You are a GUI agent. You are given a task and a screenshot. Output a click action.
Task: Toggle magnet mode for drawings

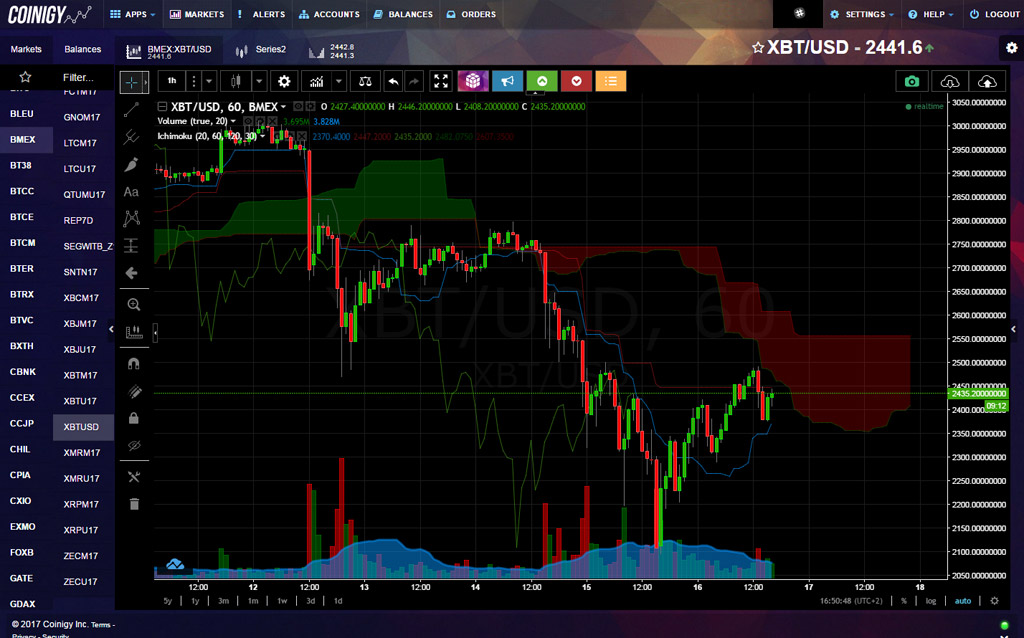click(134, 364)
